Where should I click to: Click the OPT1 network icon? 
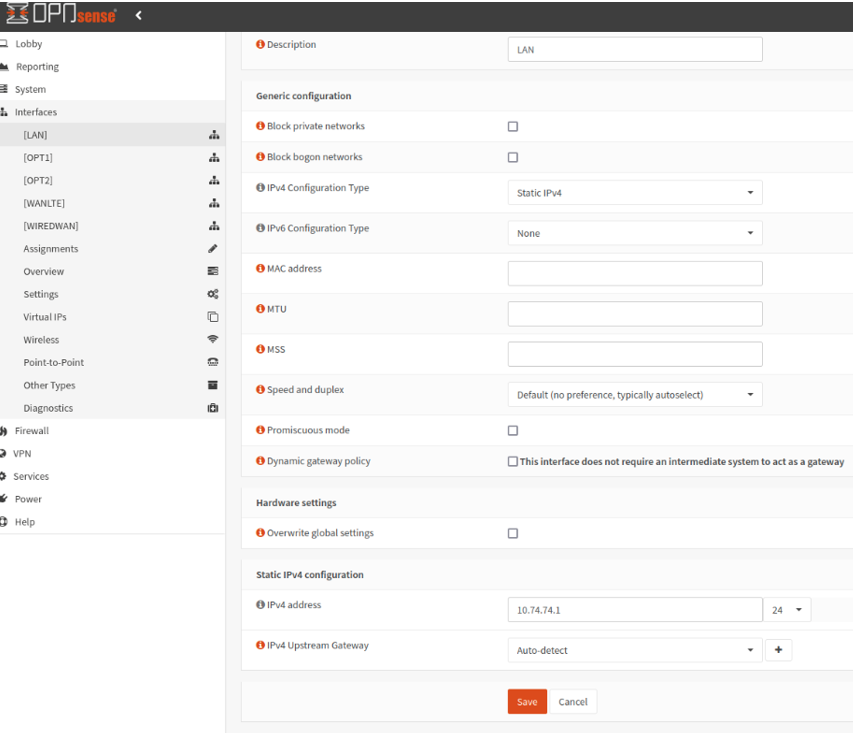pyautogui.click(x=214, y=158)
